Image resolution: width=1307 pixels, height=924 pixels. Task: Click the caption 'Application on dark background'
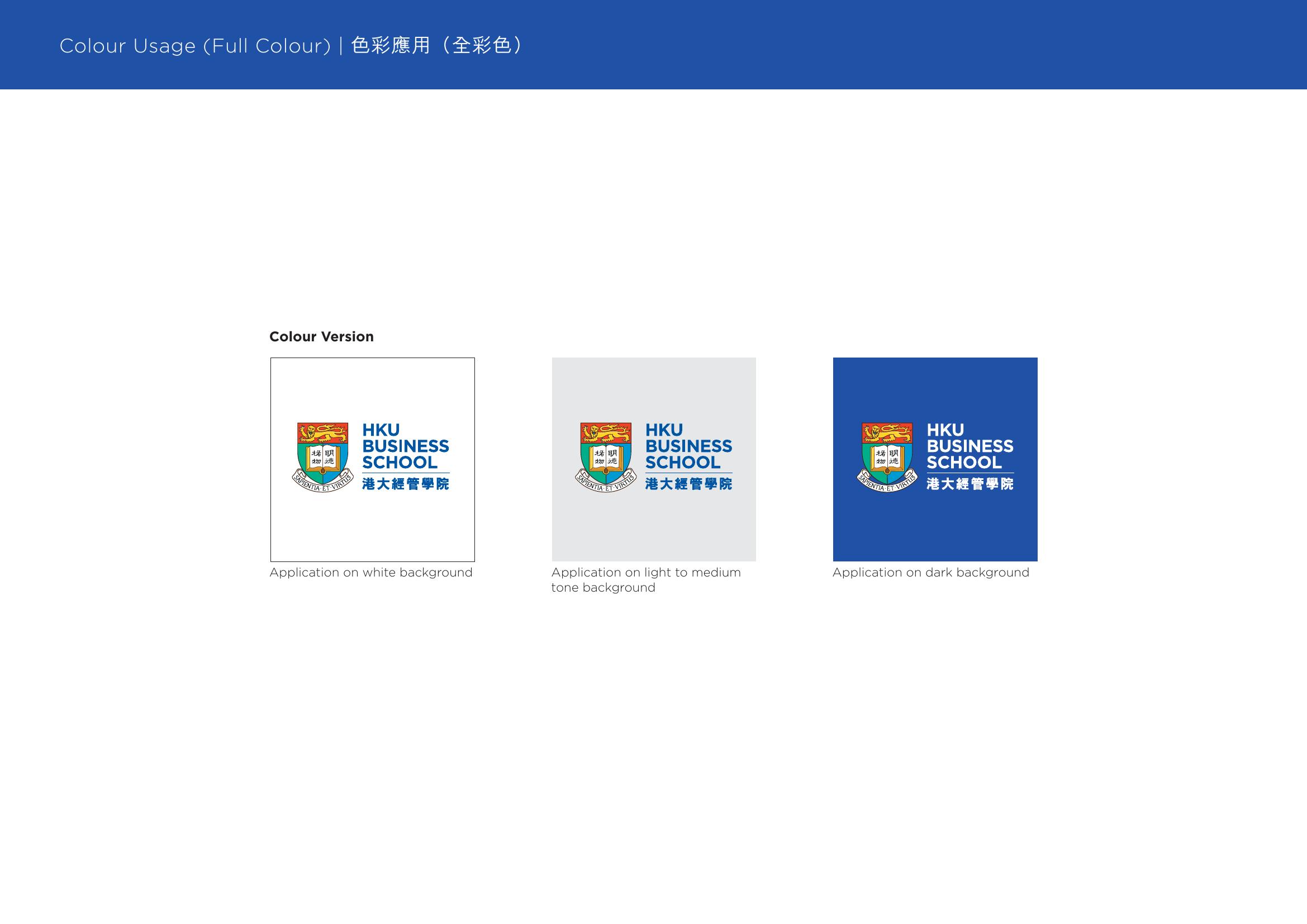pyautogui.click(x=931, y=573)
